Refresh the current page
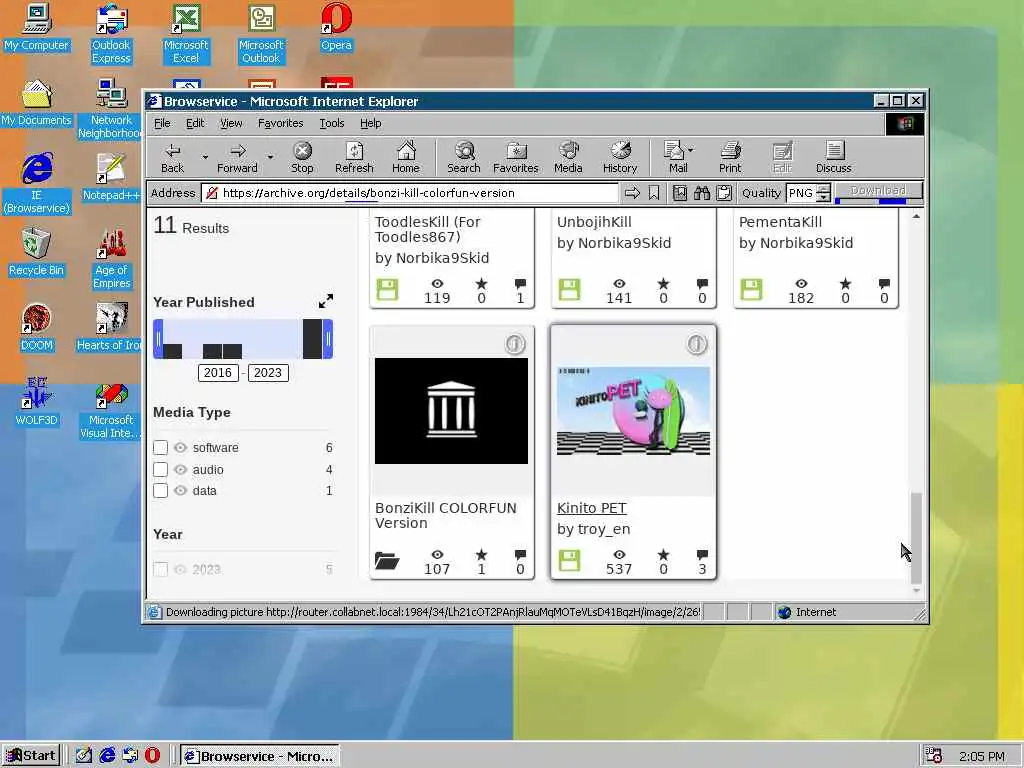This screenshot has width=1024, height=768. coord(354,157)
